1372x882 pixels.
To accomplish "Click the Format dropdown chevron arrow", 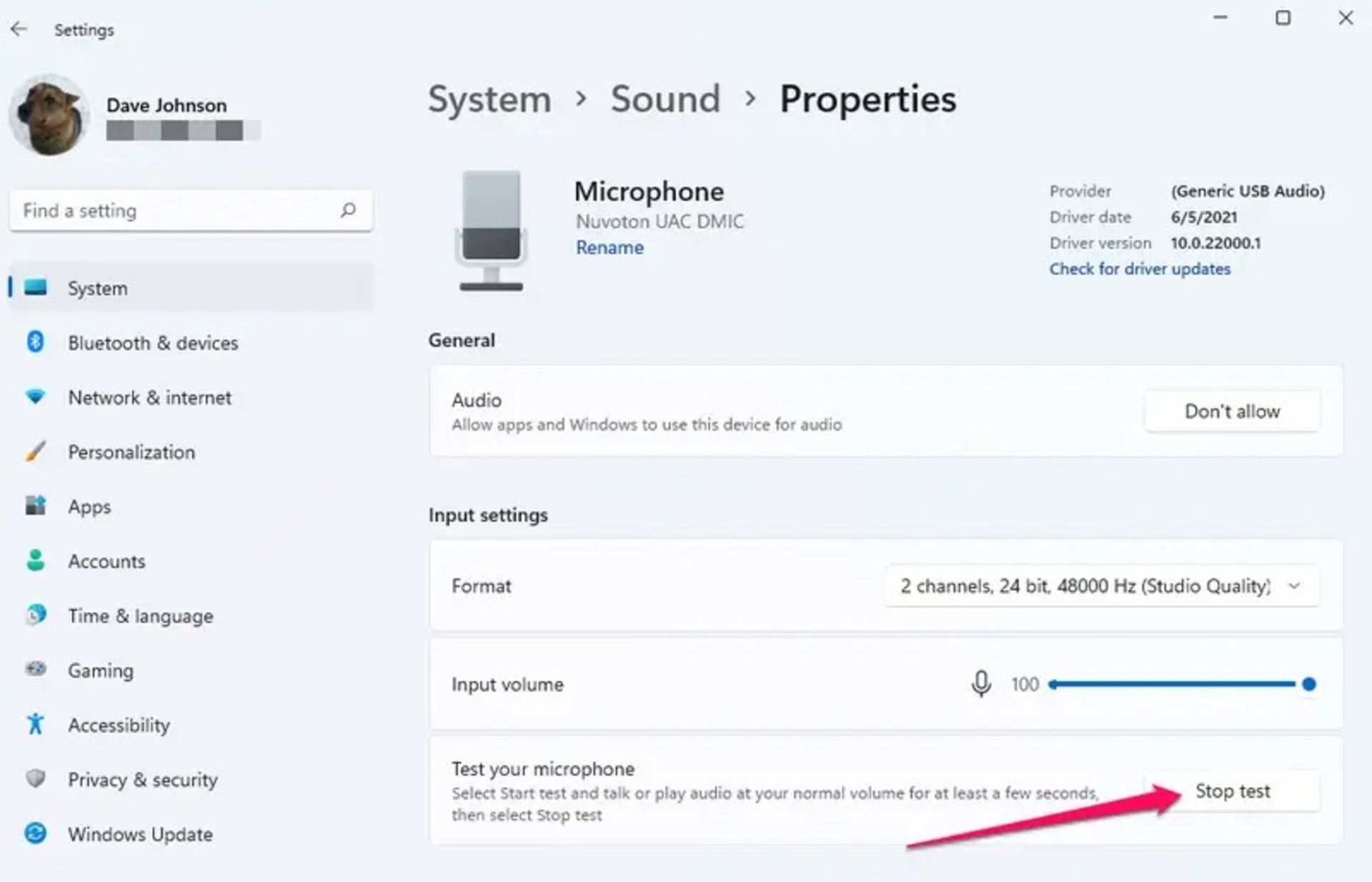I will point(1294,586).
